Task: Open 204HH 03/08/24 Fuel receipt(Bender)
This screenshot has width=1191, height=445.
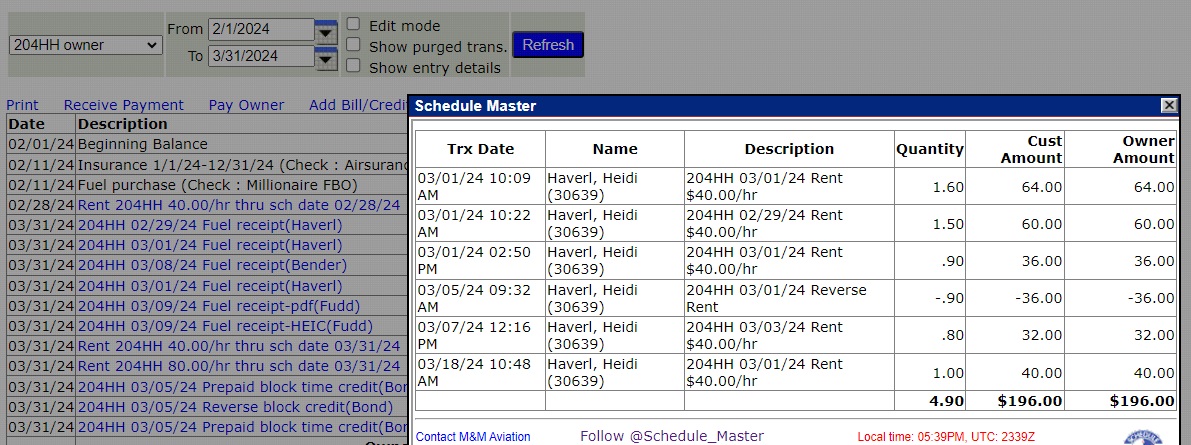Action: 212,266
